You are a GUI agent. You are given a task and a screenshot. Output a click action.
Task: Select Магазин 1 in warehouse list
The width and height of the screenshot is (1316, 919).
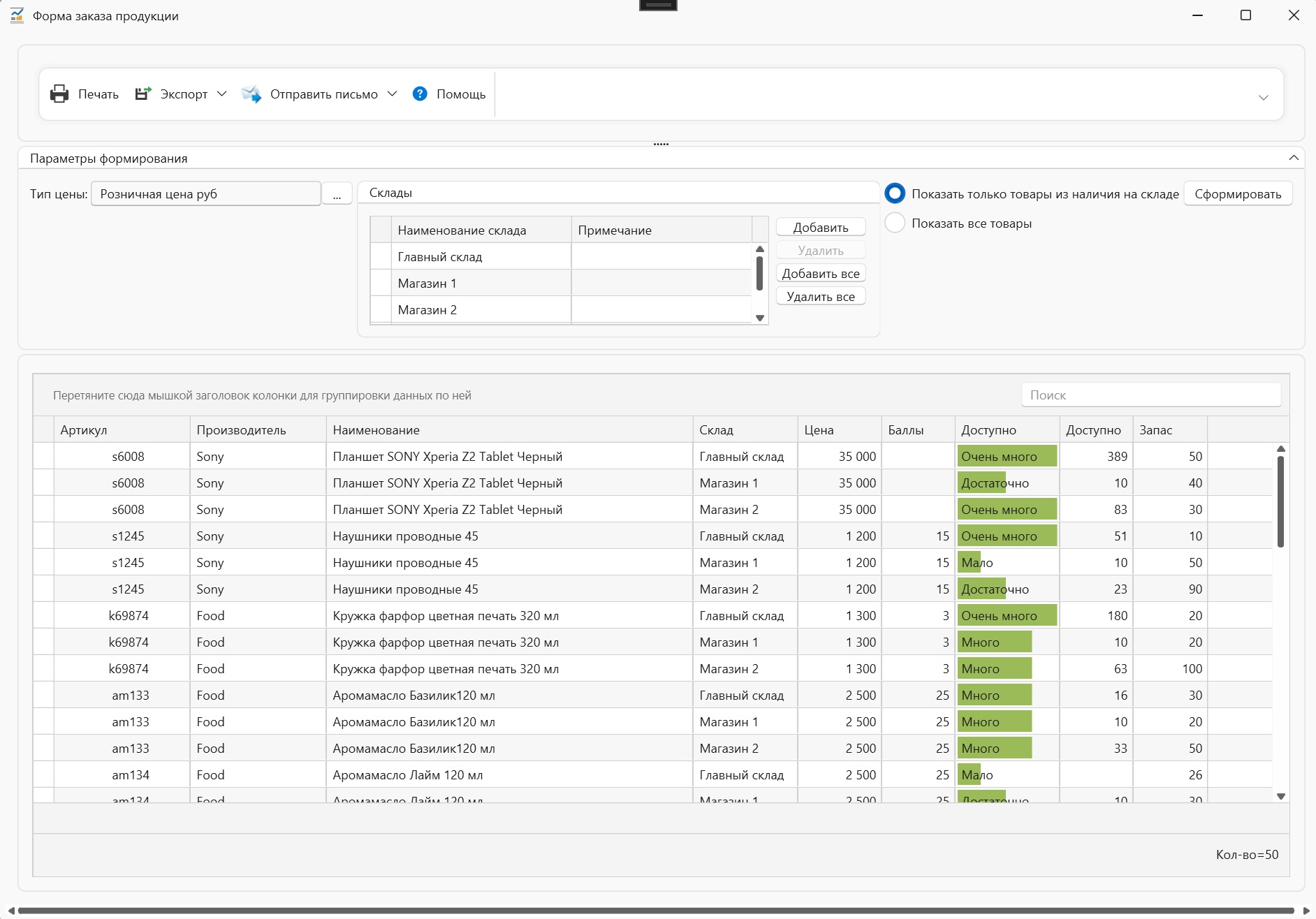561,283
